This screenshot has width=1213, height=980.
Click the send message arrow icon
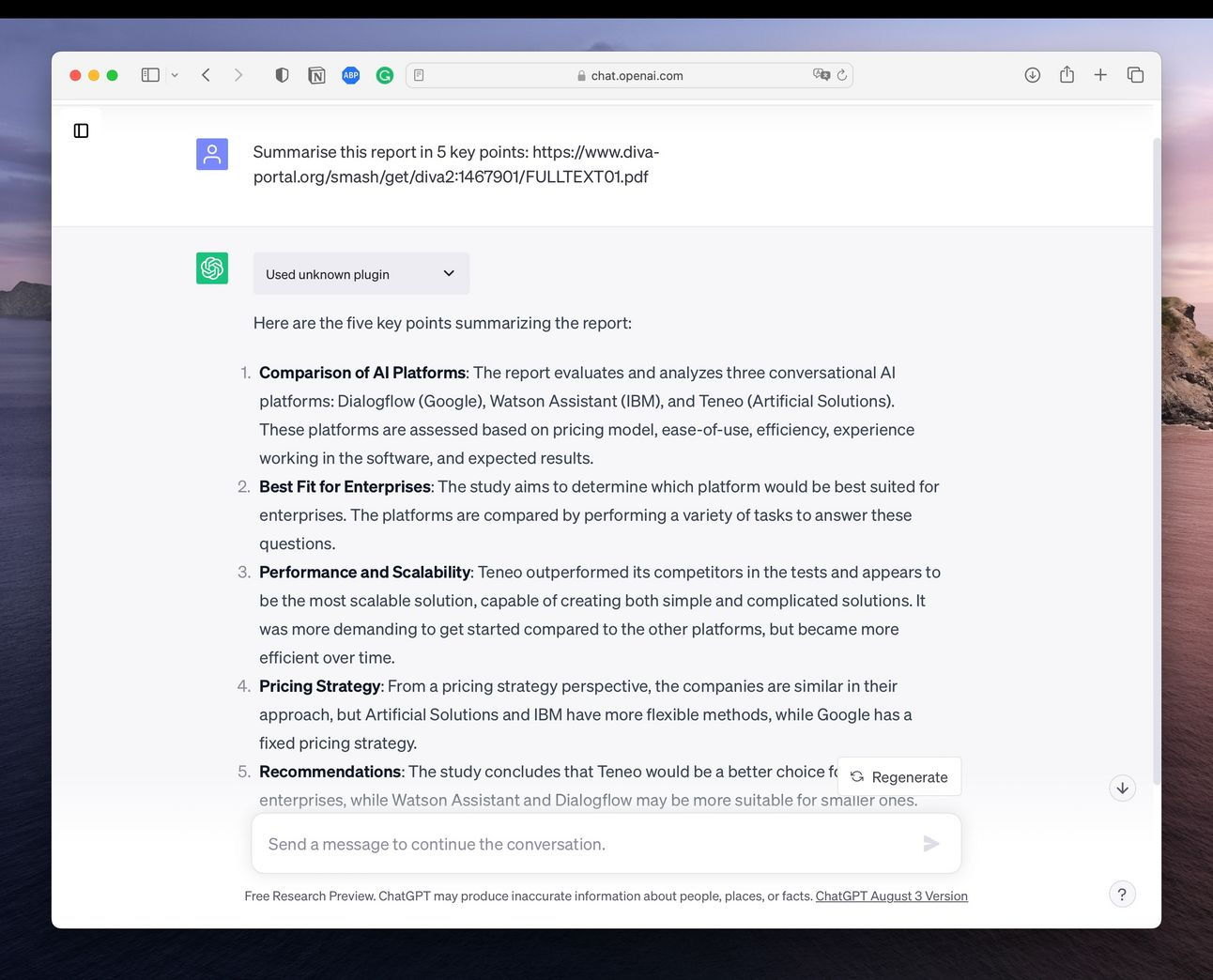tap(931, 844)
